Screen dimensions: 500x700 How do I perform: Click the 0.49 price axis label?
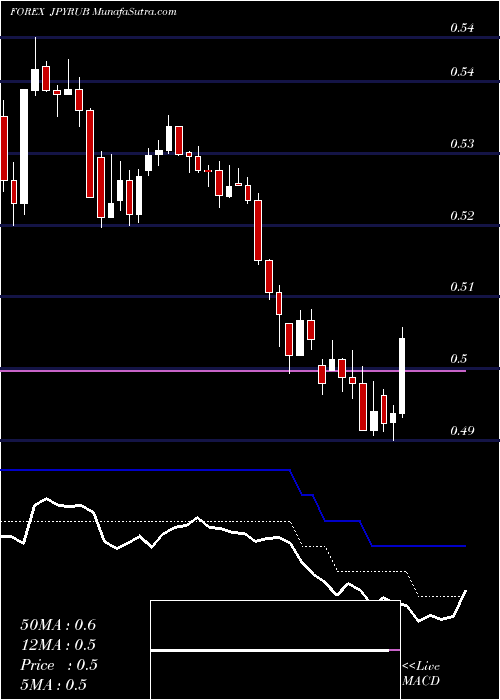click(x=462, y=431)
